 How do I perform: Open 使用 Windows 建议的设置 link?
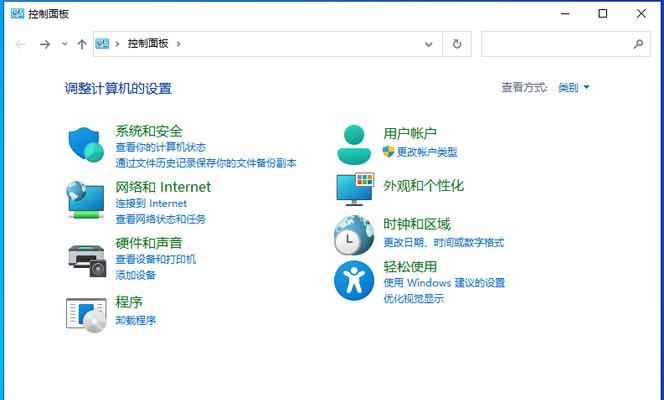pyautogui.click(x=444, y=282)
